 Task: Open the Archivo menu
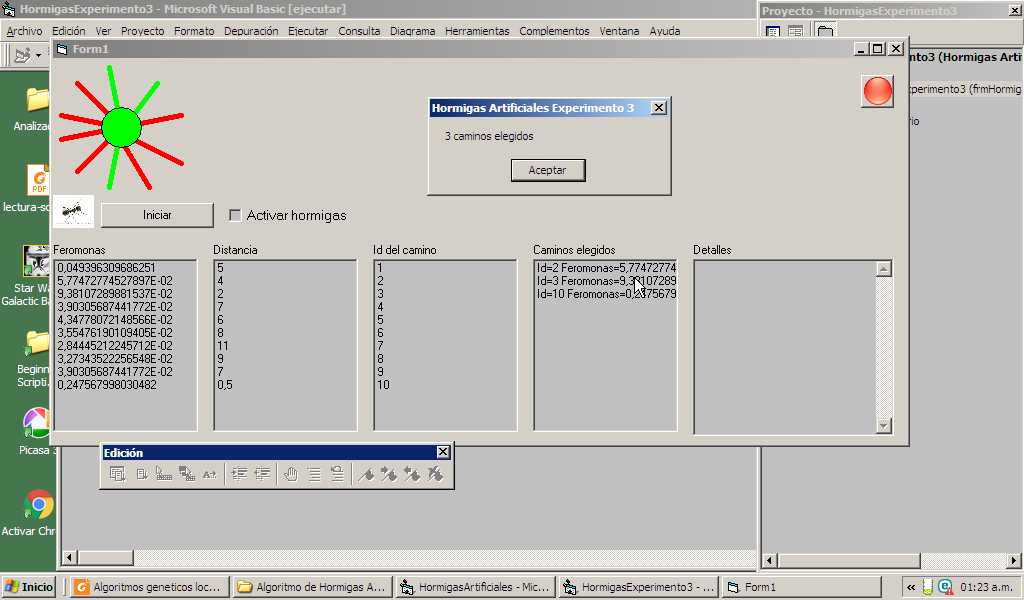[x=24, y=31]
